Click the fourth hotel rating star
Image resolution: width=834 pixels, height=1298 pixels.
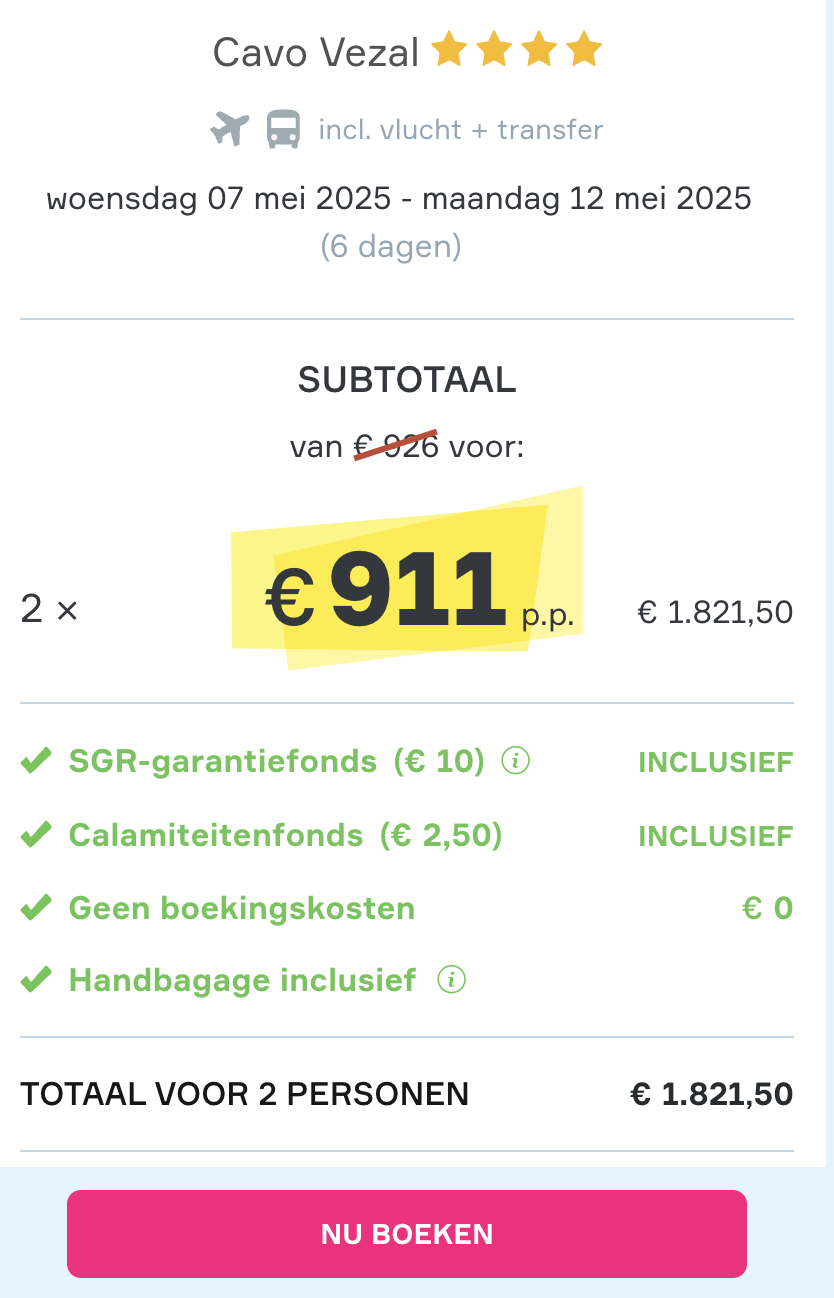tap(583, 50)
